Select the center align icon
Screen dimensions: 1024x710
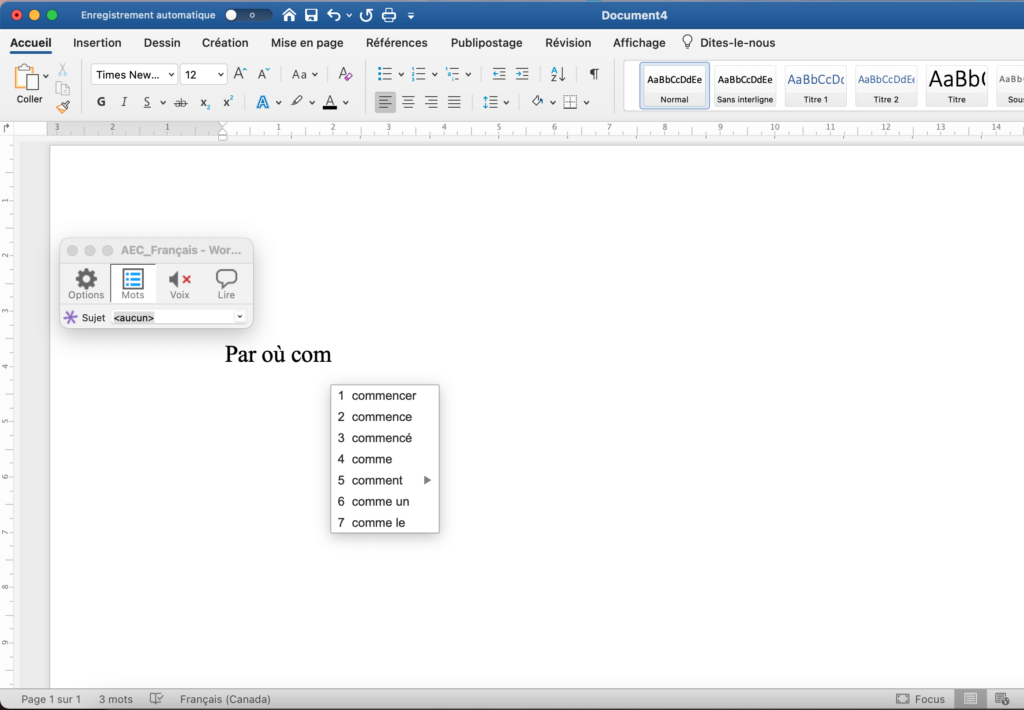point(408,102)
